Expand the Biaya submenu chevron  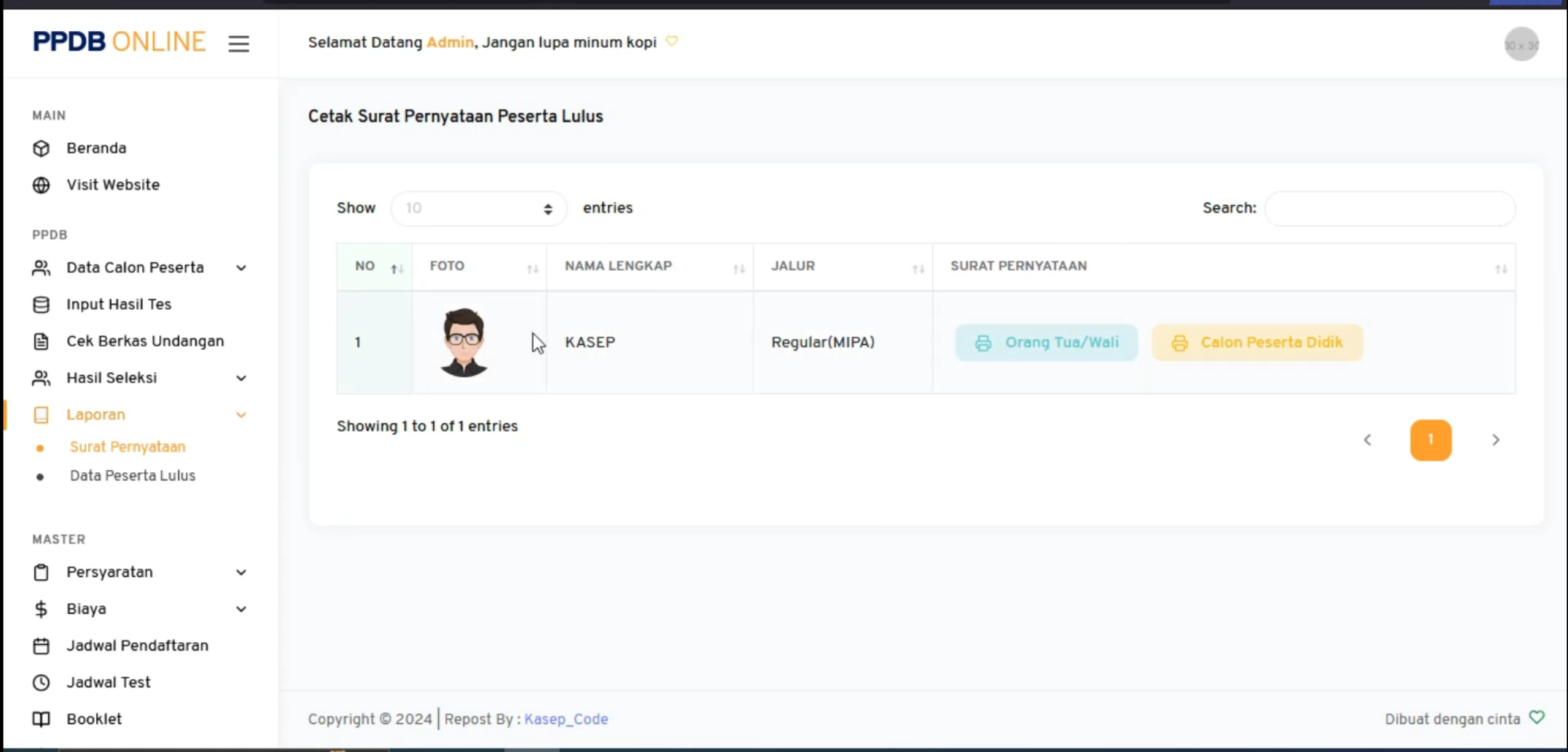[x=241, y=609]
